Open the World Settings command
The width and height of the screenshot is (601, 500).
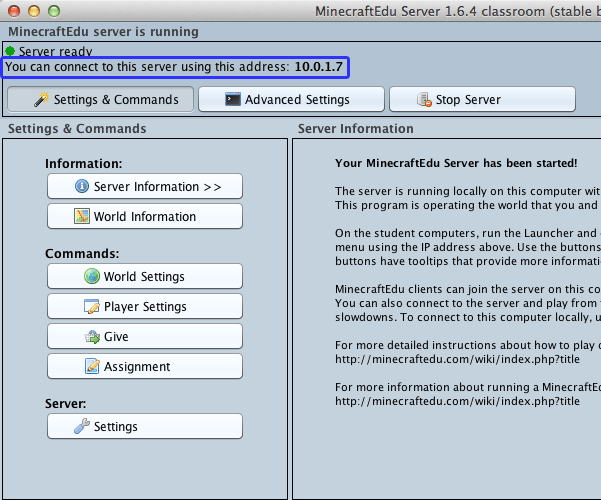pos(145,276)
